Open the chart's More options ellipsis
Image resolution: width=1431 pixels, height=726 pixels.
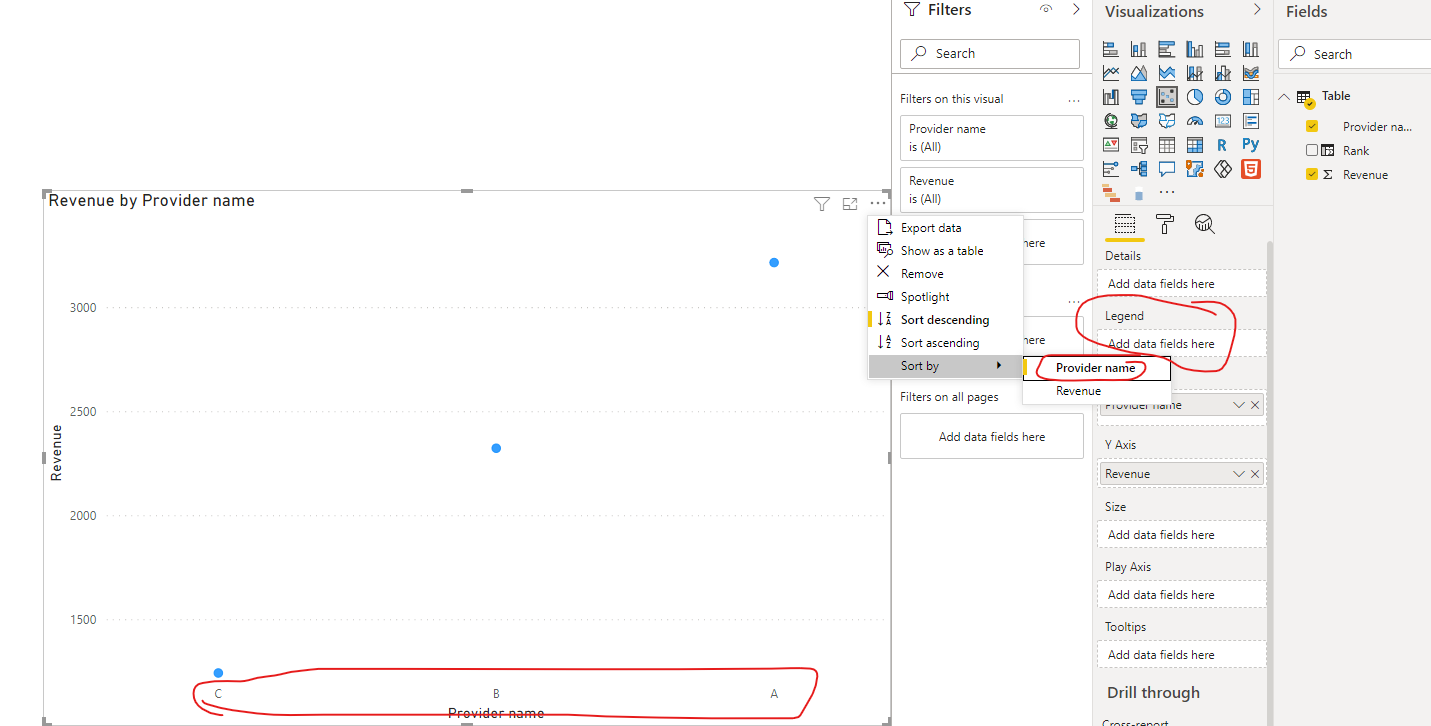[x=877, y=204]
